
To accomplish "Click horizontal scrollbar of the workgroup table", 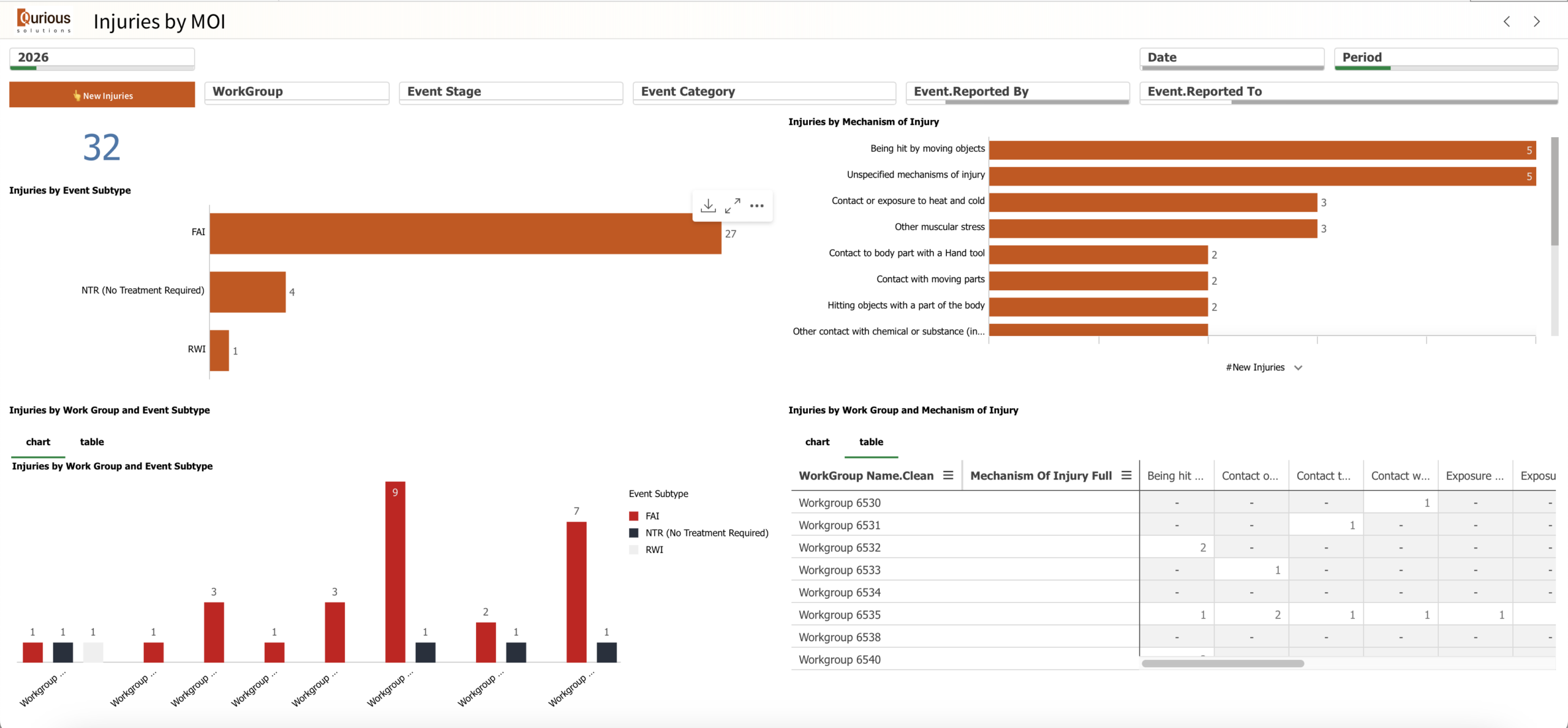I will (x=1223, y=664).
